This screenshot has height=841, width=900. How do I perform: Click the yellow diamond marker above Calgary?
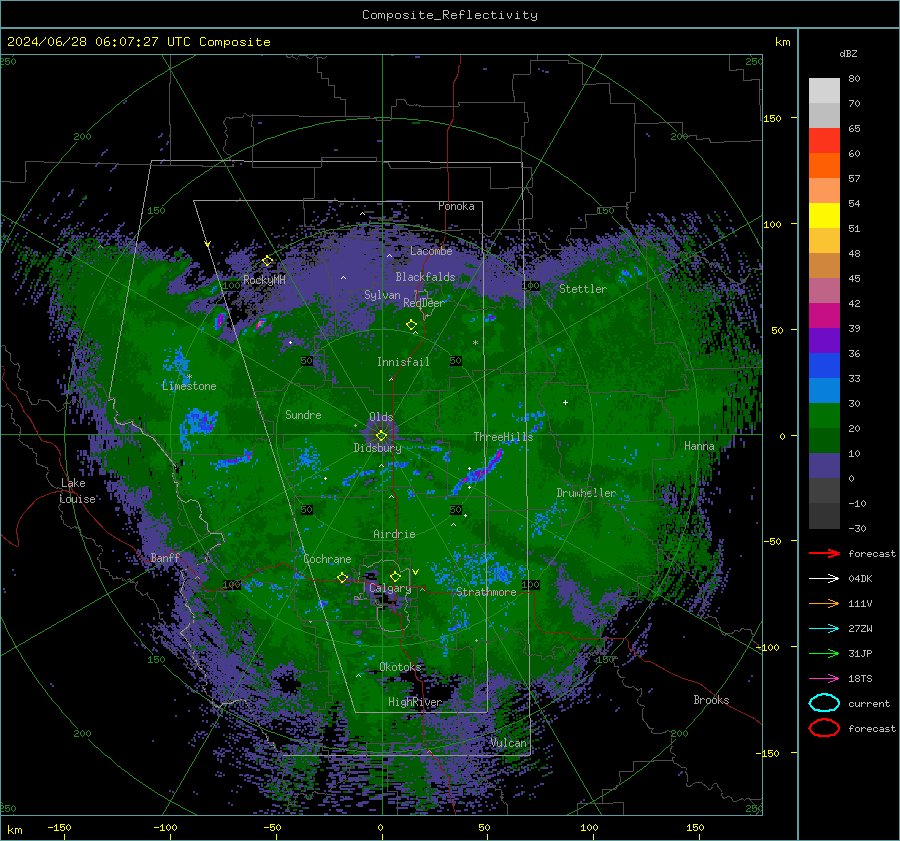pyautogui.click(x=395, y=576)
